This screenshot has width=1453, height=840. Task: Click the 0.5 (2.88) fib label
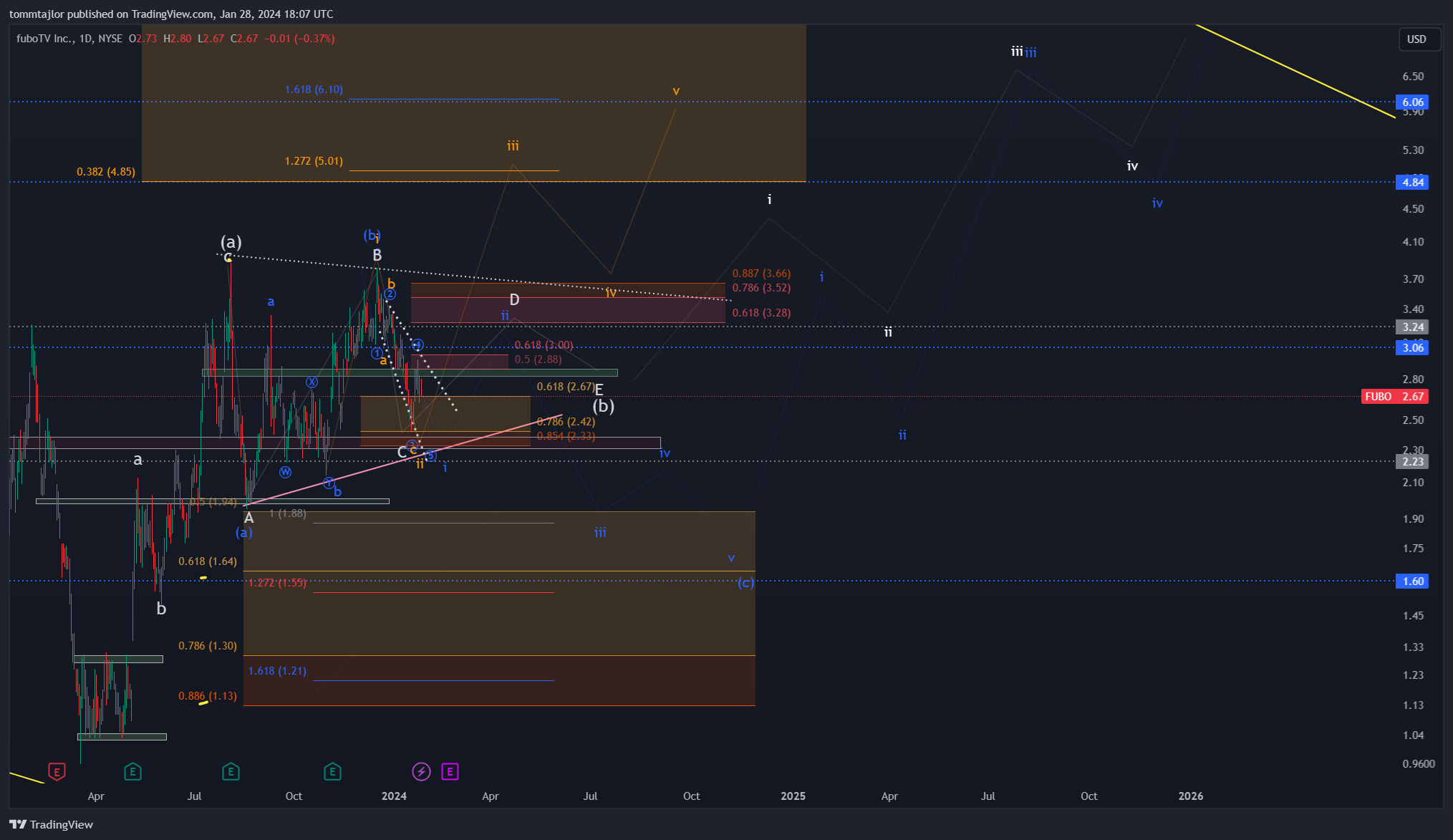point(538,359)
